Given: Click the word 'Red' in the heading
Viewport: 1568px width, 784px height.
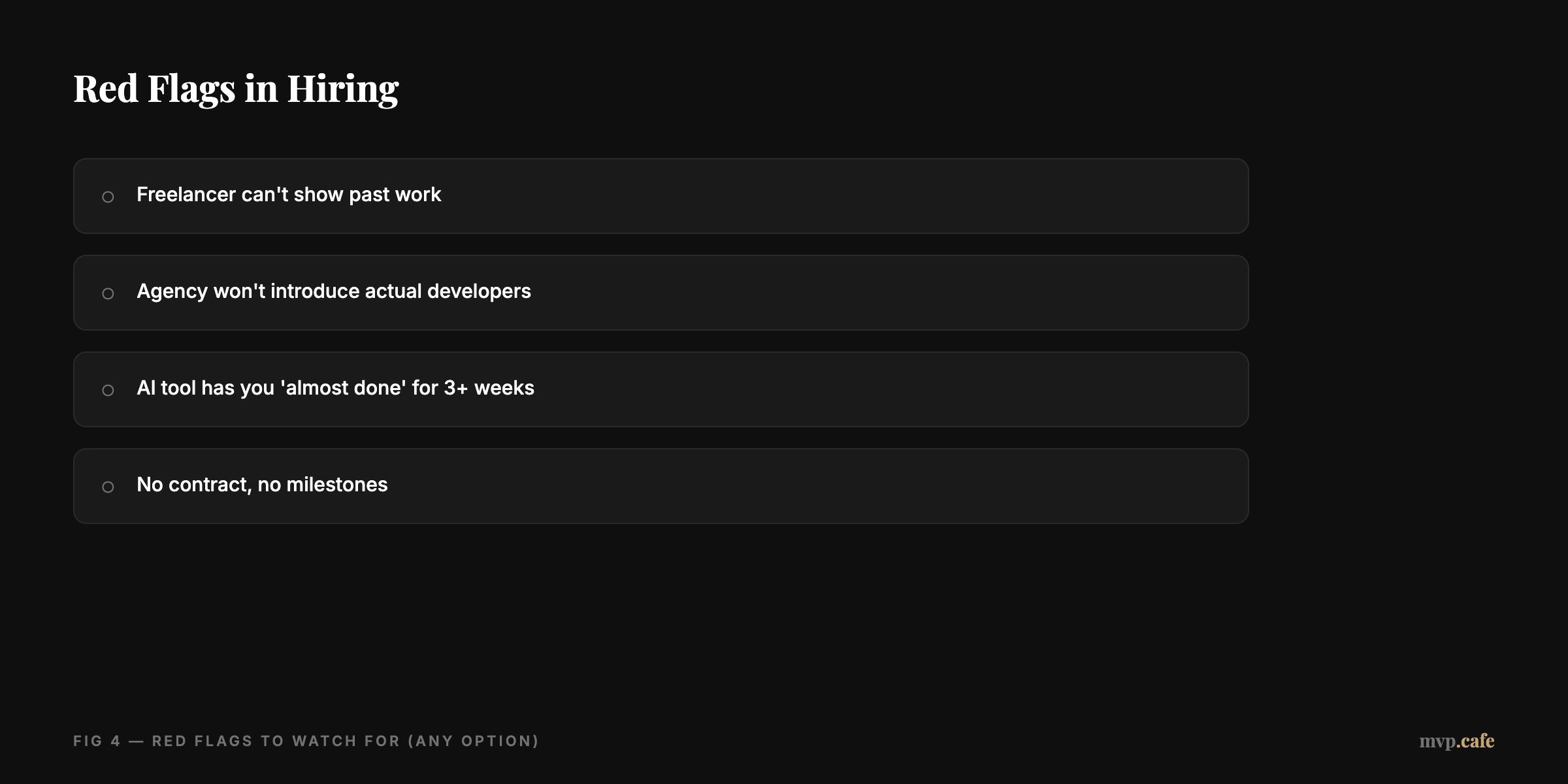Looking at the screenshot, I should tap(106, 89).
